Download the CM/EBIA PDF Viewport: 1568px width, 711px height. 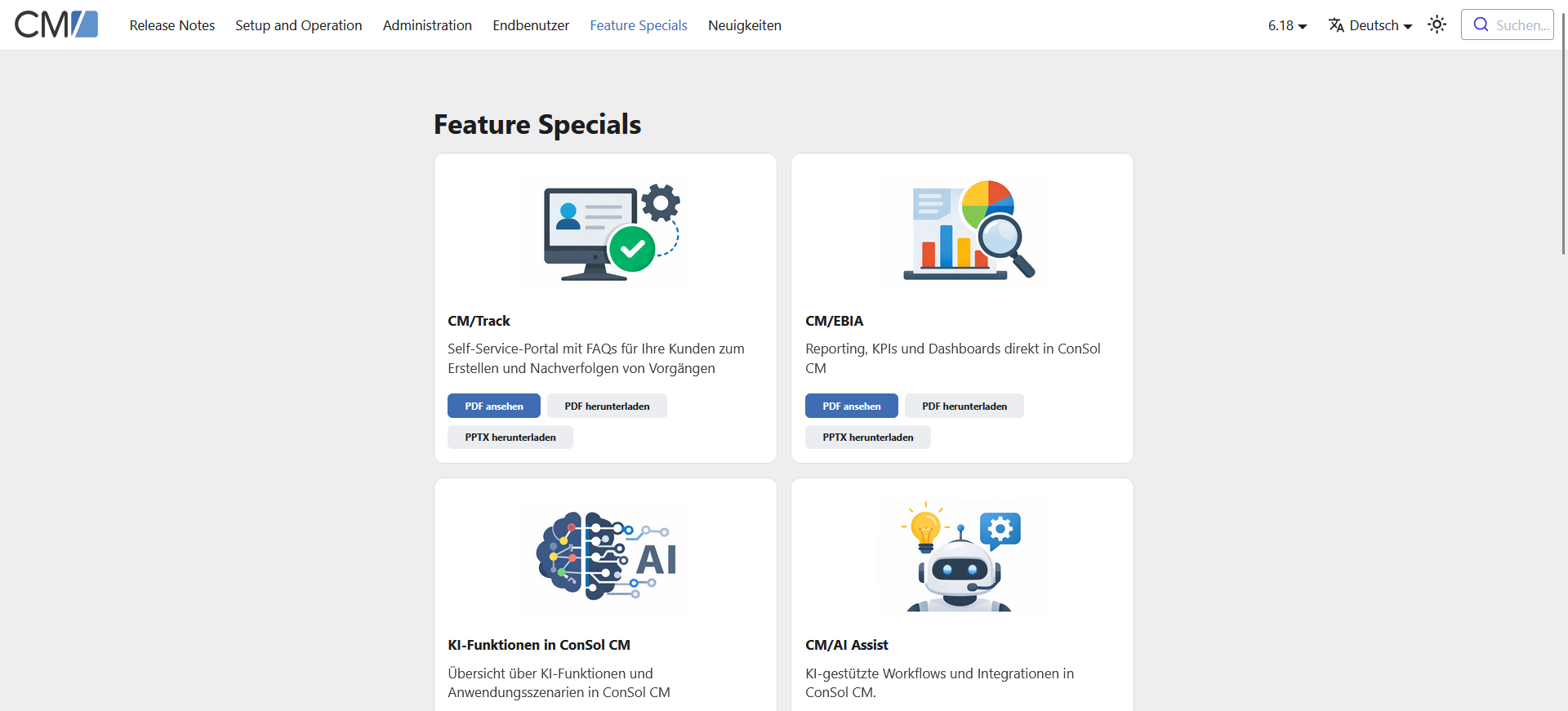pyautogui.click(x=964, y=406)
